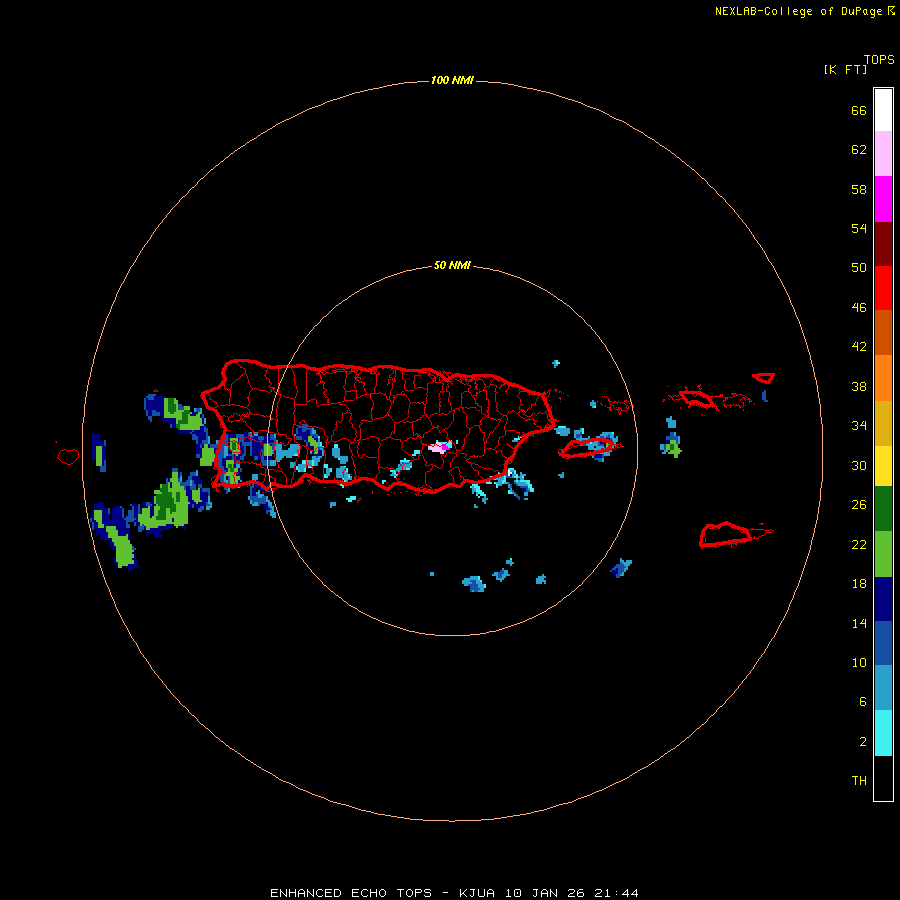Select the light green legend color band
900x900 pixels.
coord(883,554)
